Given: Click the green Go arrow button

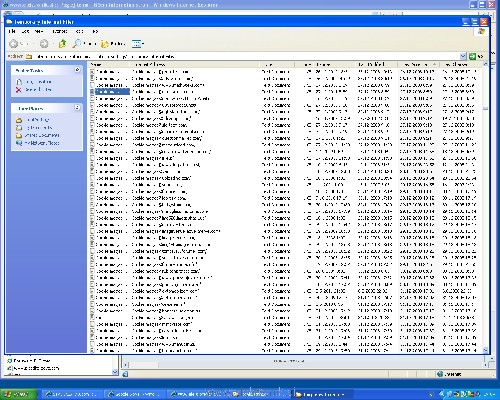Looking at the screenshot, I should [x=472, y=56].
